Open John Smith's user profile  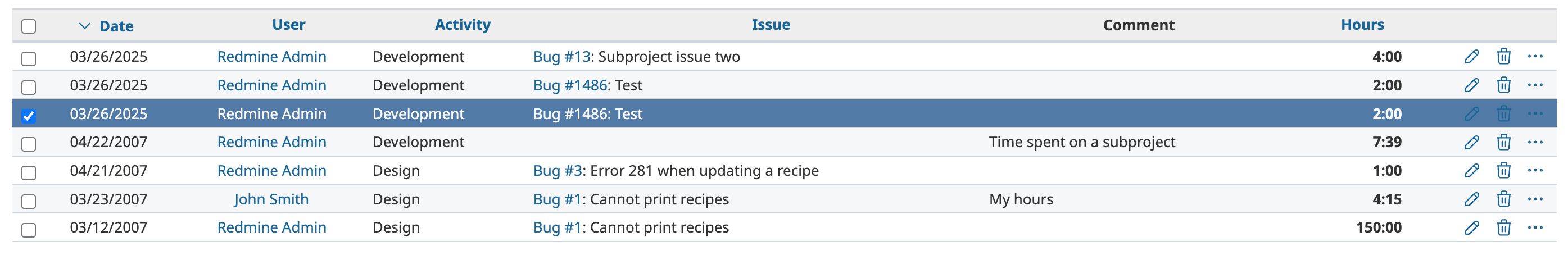tap(271, 199)
